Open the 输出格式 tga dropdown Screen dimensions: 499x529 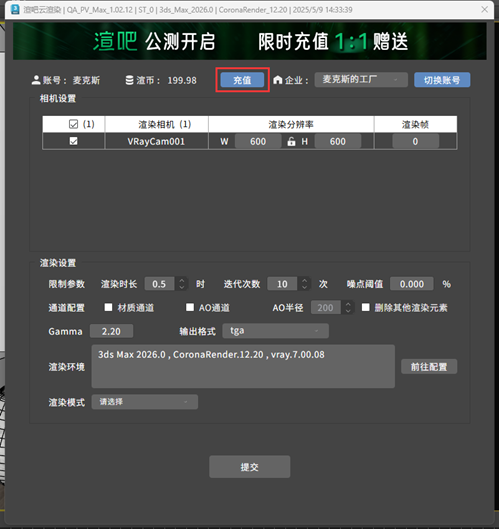tap(275, 331)
